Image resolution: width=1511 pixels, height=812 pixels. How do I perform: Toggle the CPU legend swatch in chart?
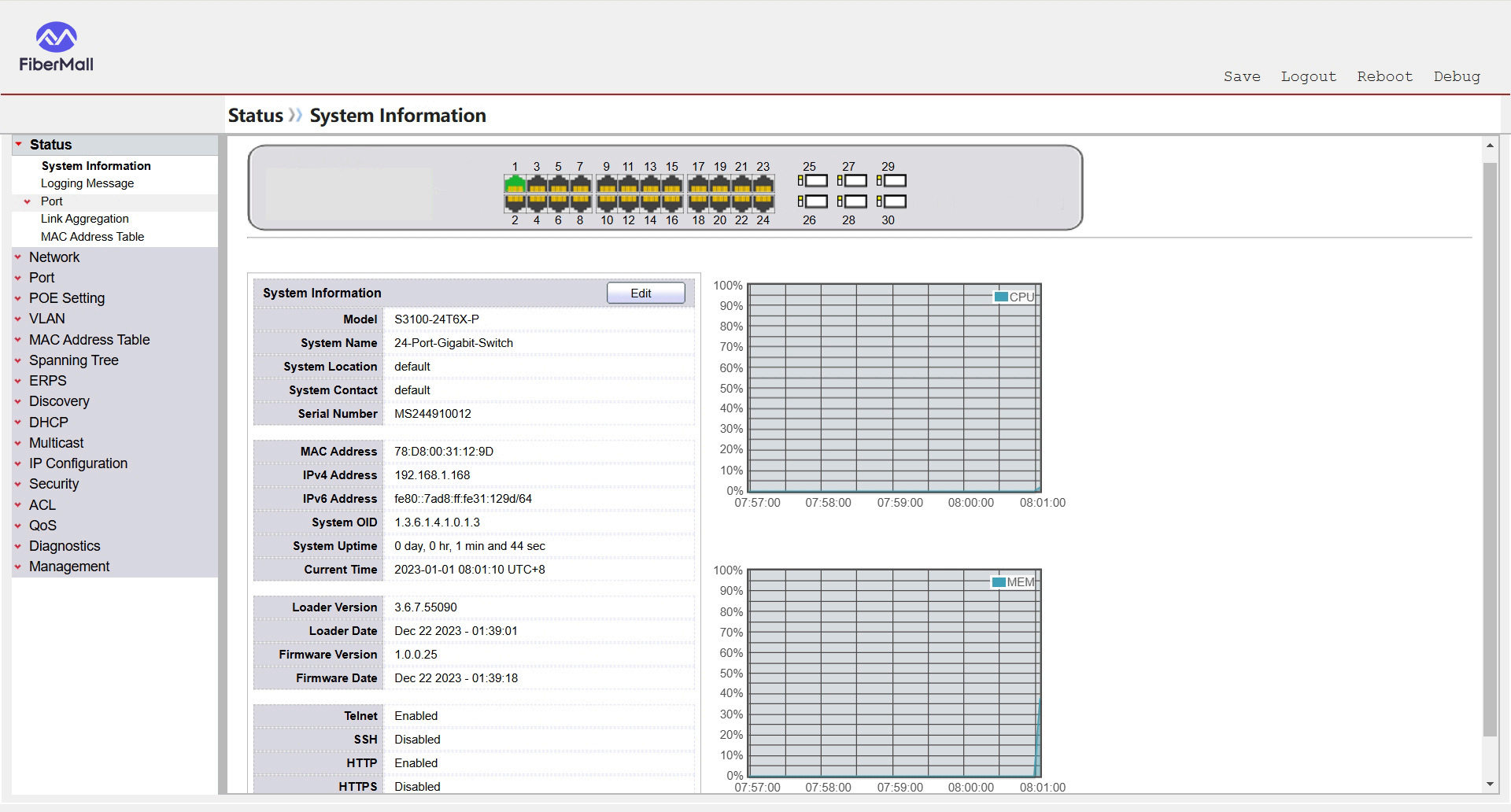coord(1001,297)
